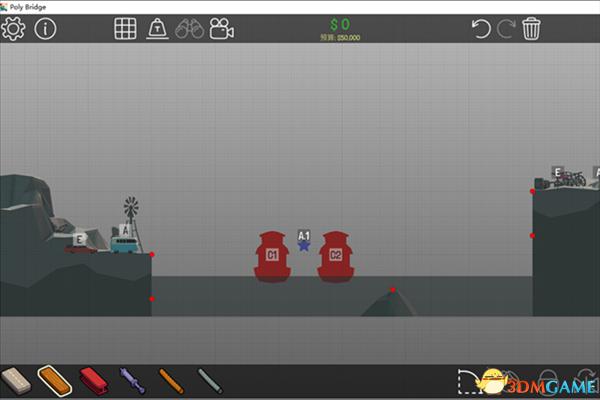Open the video camera replay icon
Image resolution: width=600 pixels, height=400 pixels.
222,29
